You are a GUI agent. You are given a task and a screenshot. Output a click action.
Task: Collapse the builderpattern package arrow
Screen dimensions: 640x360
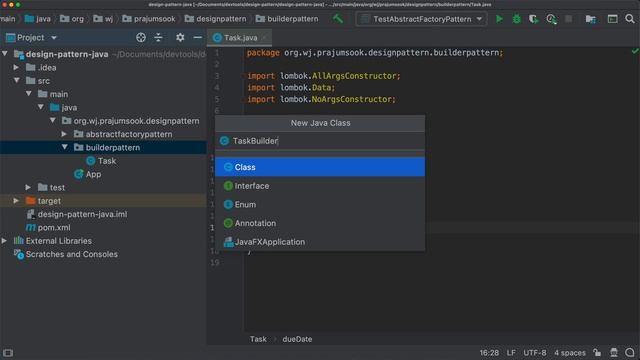(x=65, y=147)
